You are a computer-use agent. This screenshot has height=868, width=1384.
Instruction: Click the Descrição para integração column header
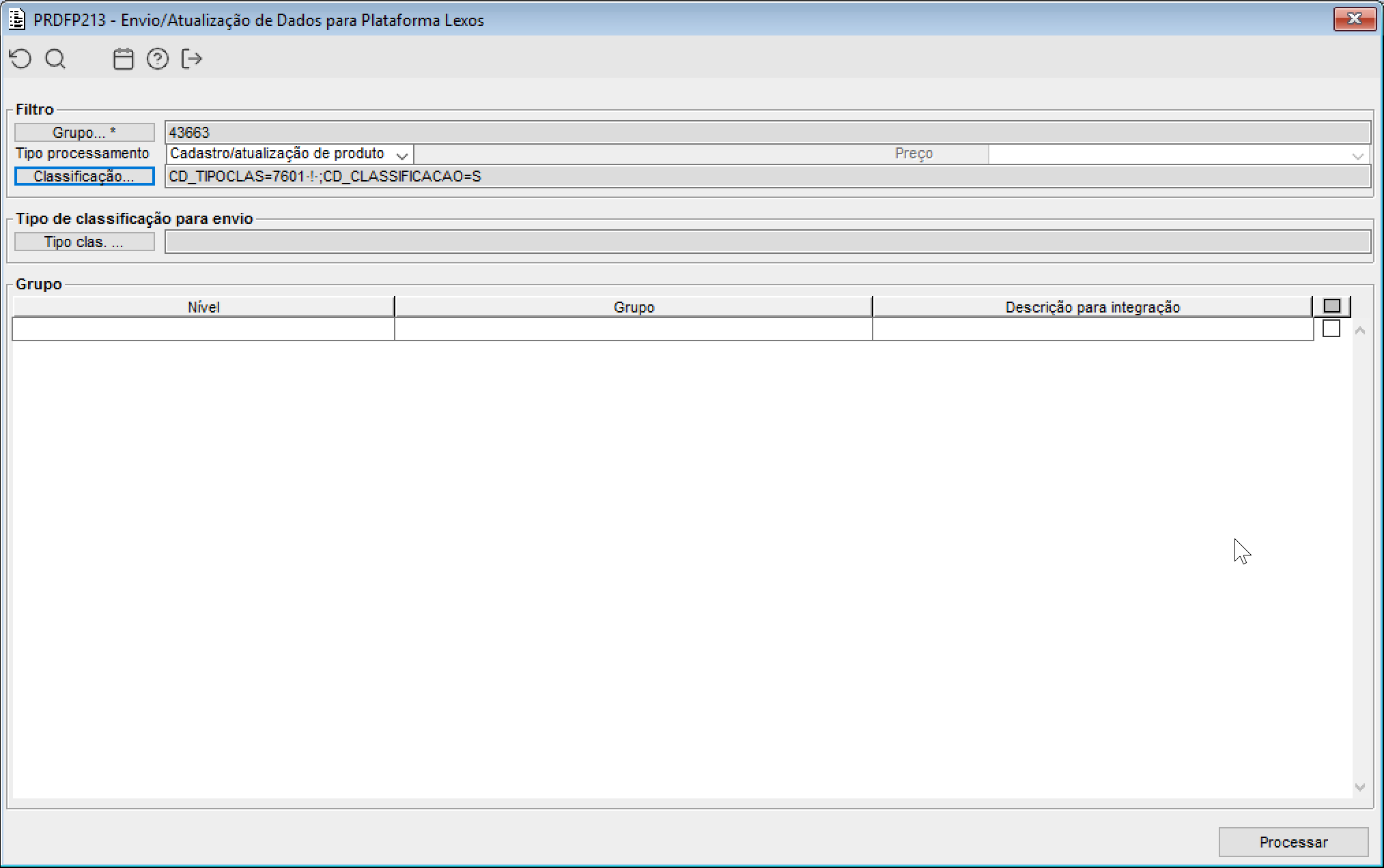coord(1092,307)
